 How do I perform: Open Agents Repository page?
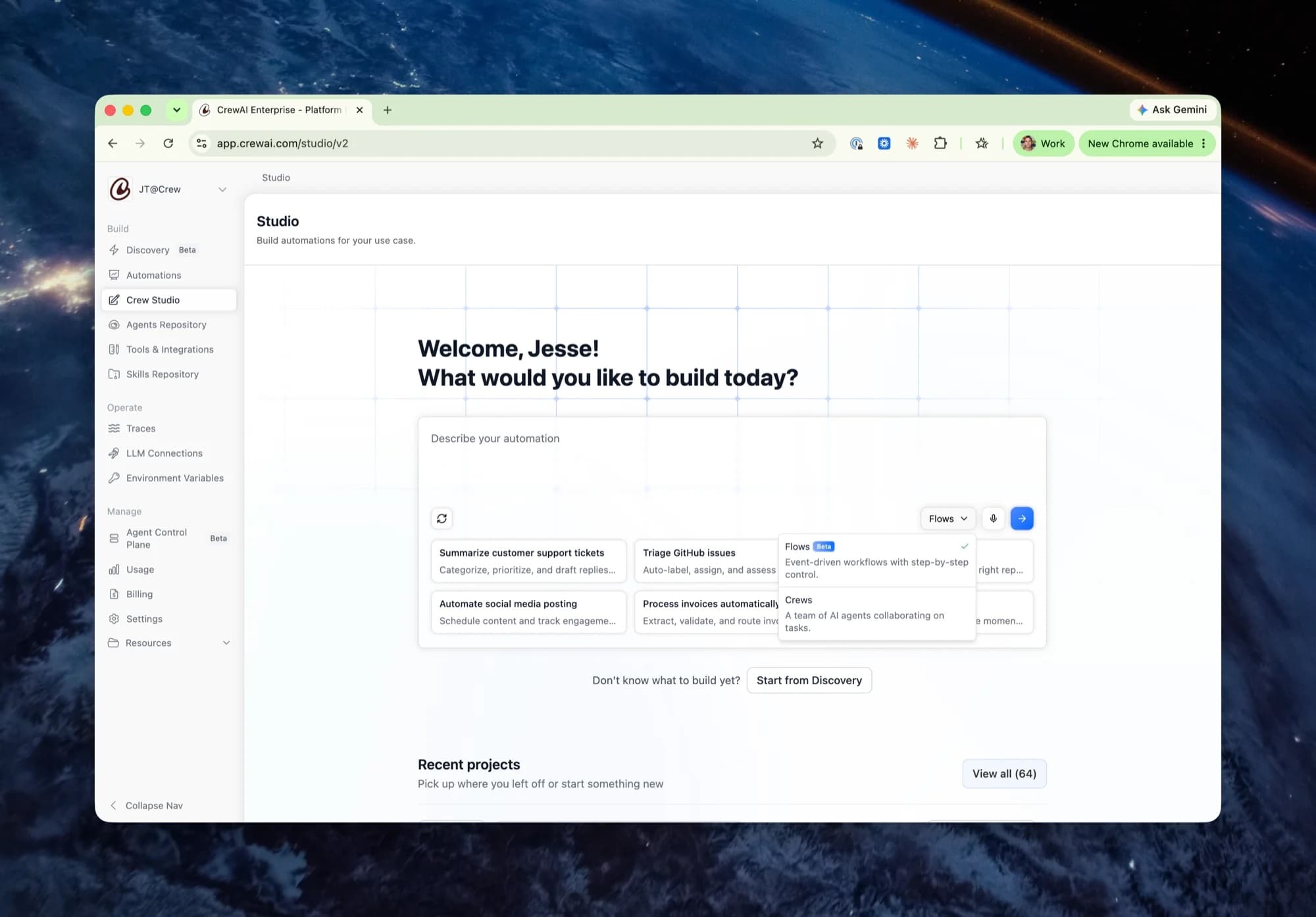(168, 325)
